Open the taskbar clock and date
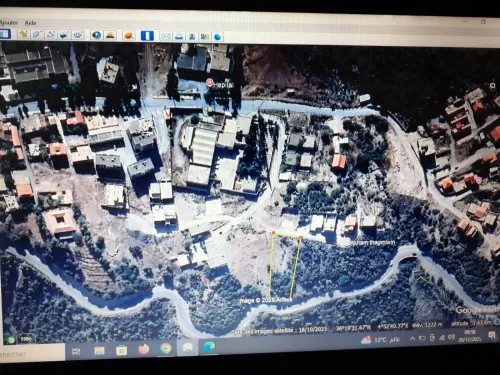 pyautogui.click(x=469, y=336)
